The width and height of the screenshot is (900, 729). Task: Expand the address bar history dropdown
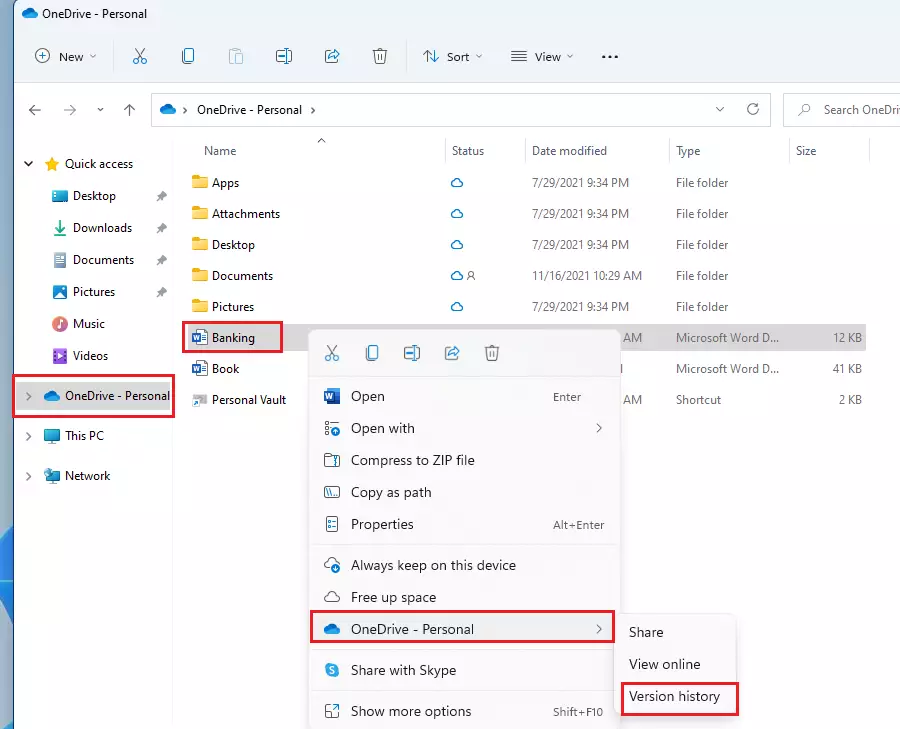point(720,109)
